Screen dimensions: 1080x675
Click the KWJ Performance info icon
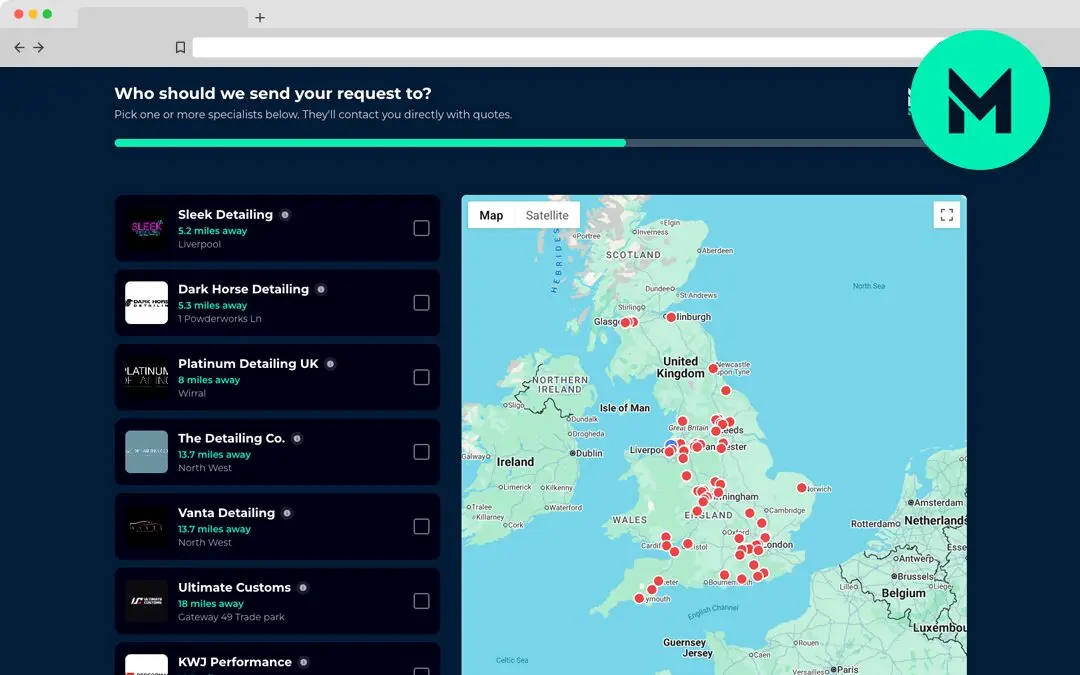pyautogui.click(x=306, y=662)
